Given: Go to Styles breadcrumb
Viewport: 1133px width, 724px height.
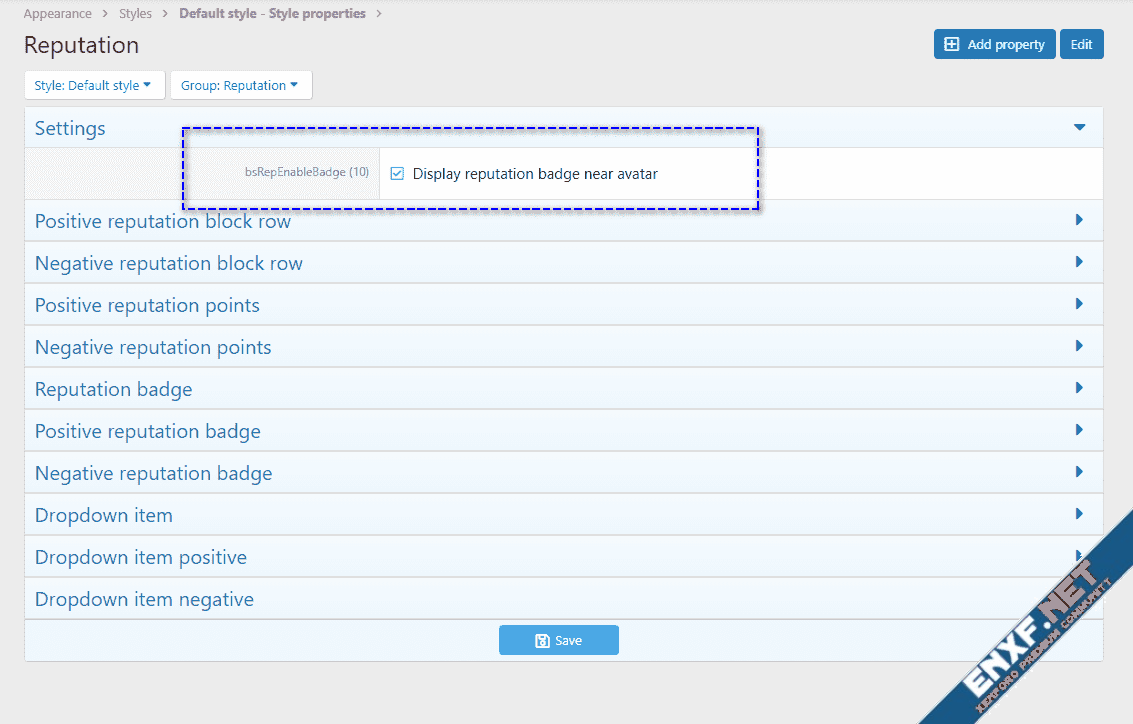Looking at the screenshot, I should pyautogui.click(x=135, y=14).
